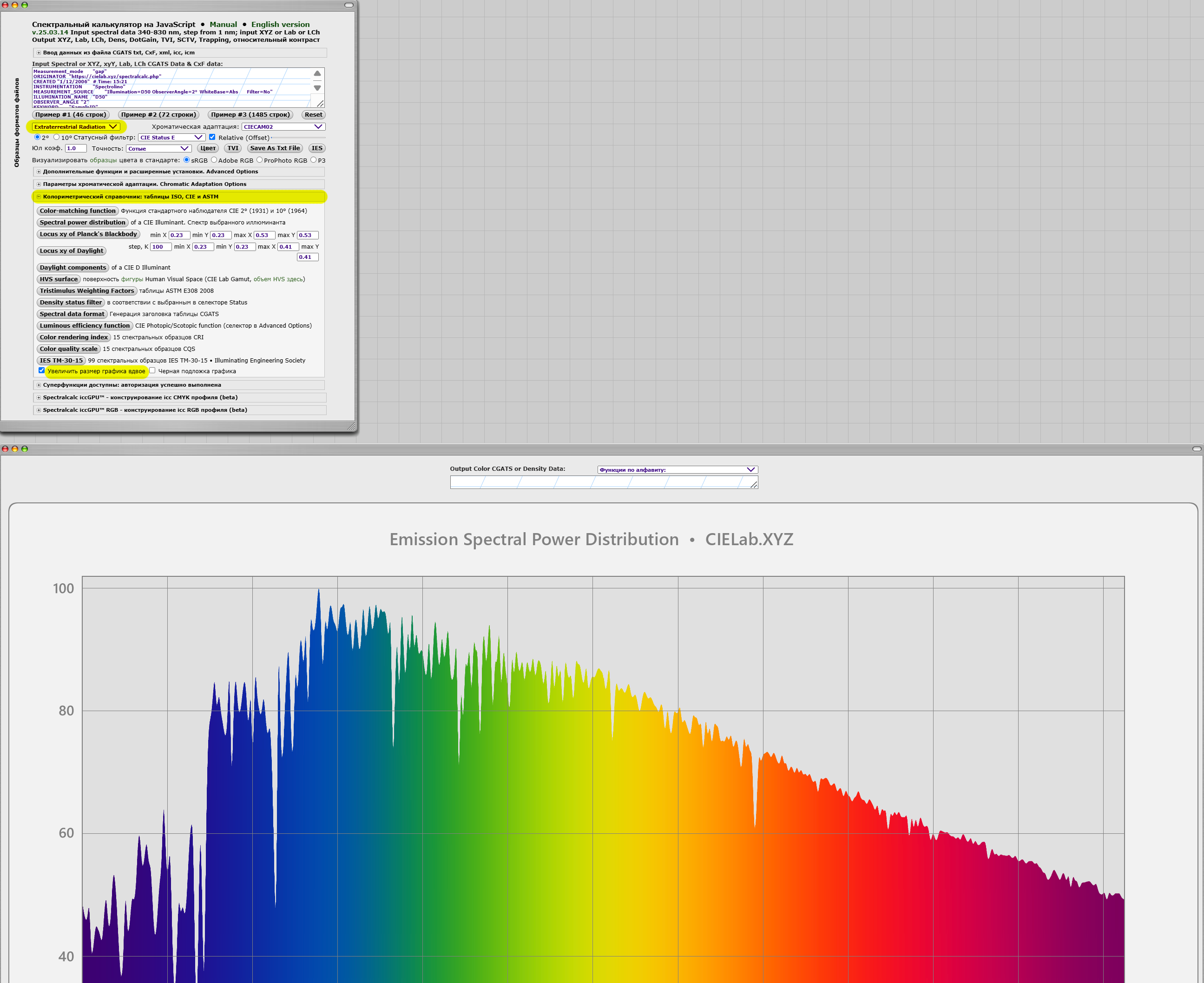Image resolution: width=1204 pixels, height=983 pixels.
Task: Open the CIECAM02 chromatic adaptation dropdown
Action: (283, 127)
